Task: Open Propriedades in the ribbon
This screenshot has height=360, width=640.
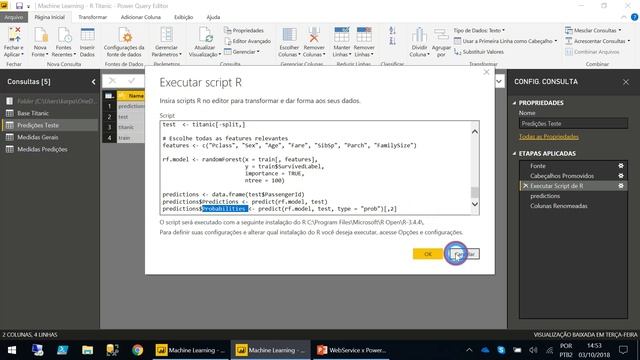Action: (244, 31)
